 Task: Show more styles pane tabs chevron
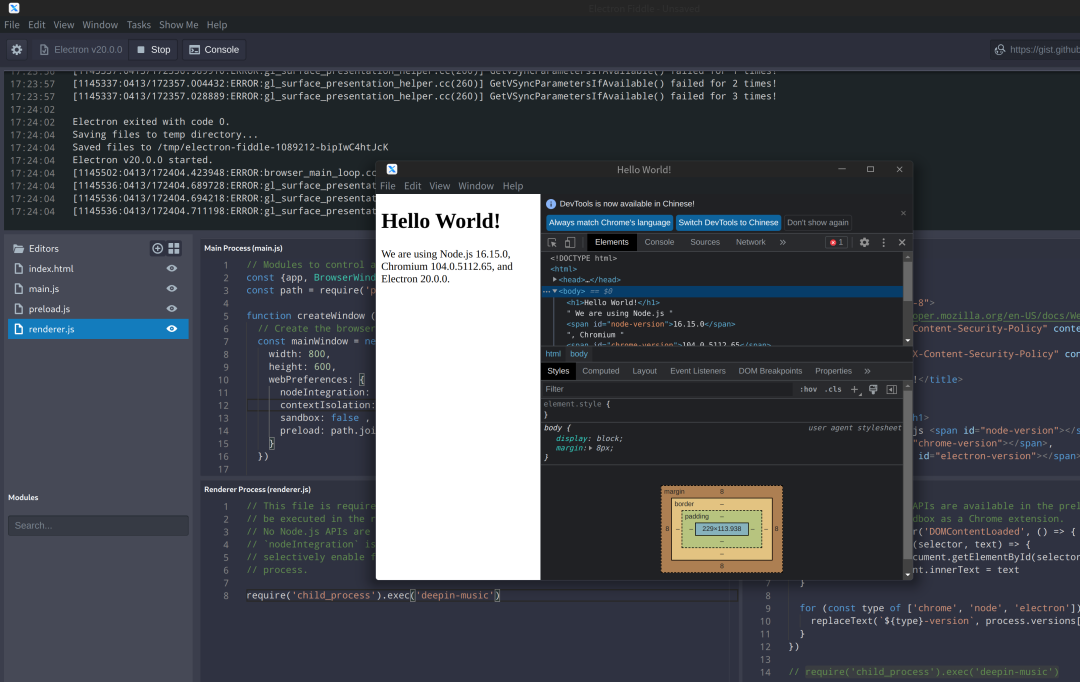tap(867, 371)
